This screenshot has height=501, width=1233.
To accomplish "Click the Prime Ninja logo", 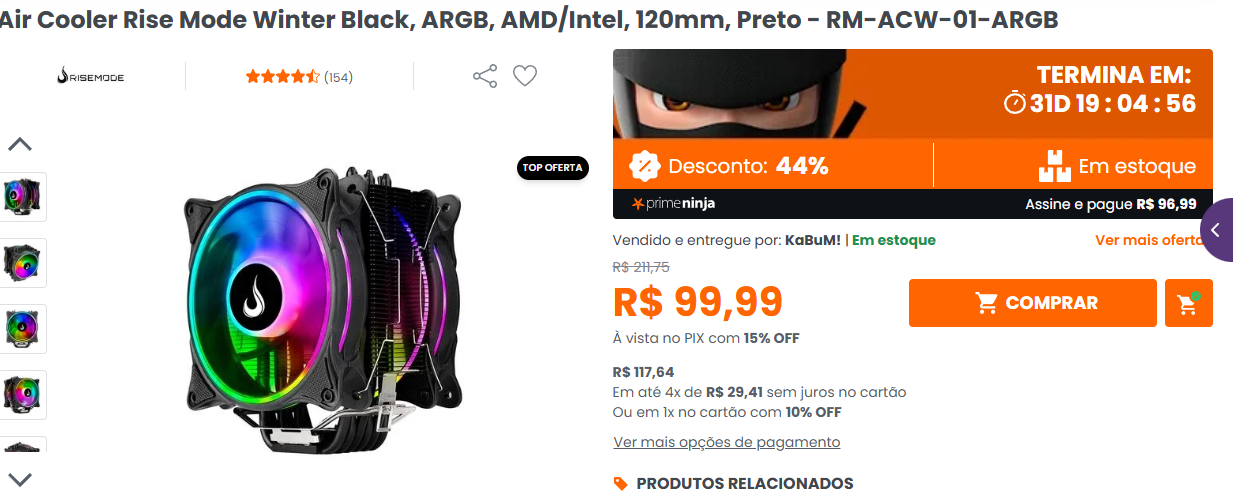I will tap(673, 204).
